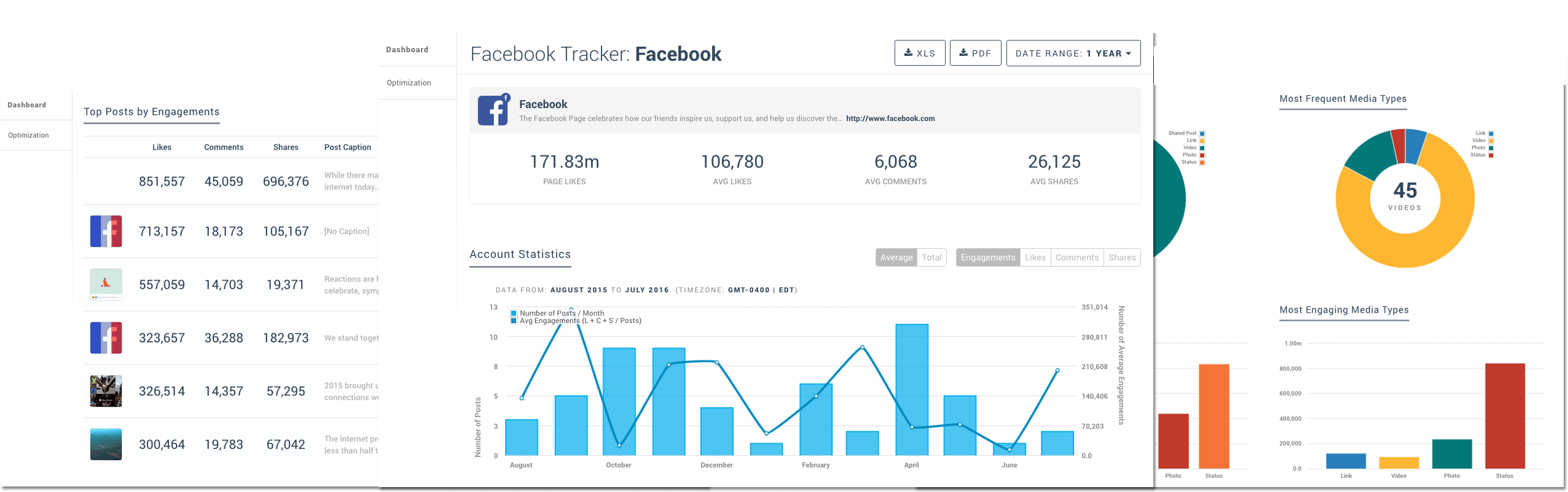
Task: Open the post thumbnail in the 300,464 likes row
Action: [x=106, y=444]
